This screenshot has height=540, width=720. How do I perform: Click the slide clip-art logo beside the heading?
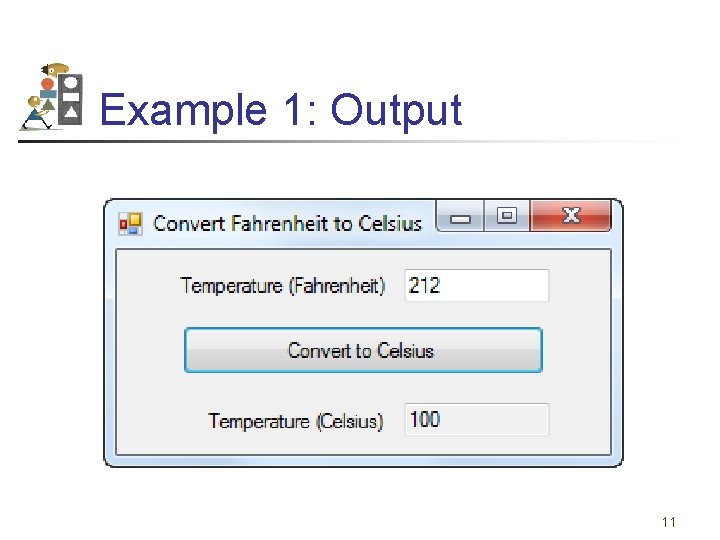click(x=51, y=97)
